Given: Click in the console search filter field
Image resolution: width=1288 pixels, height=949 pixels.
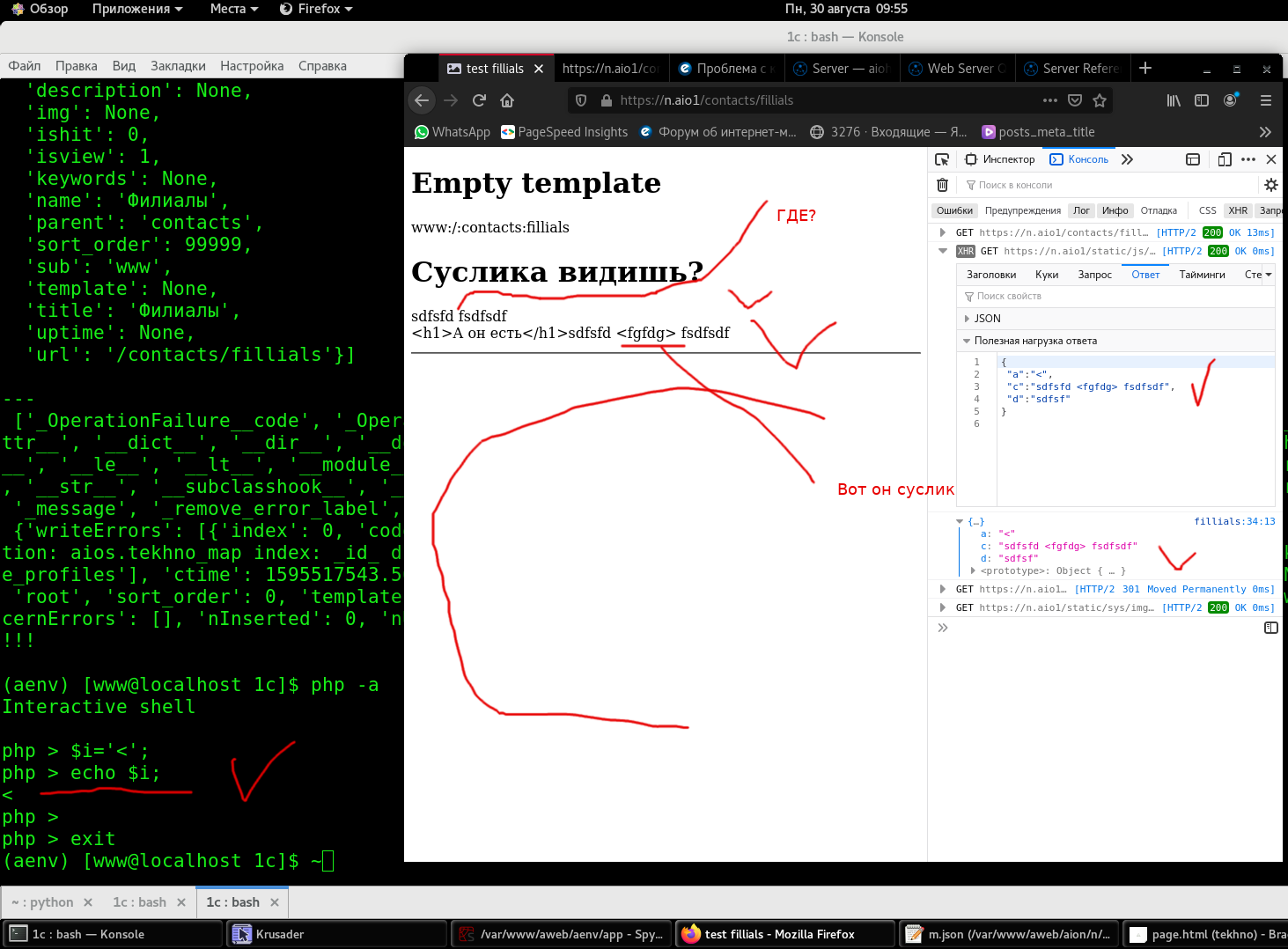Looking at the screenshot, I should coord(1108,185).
